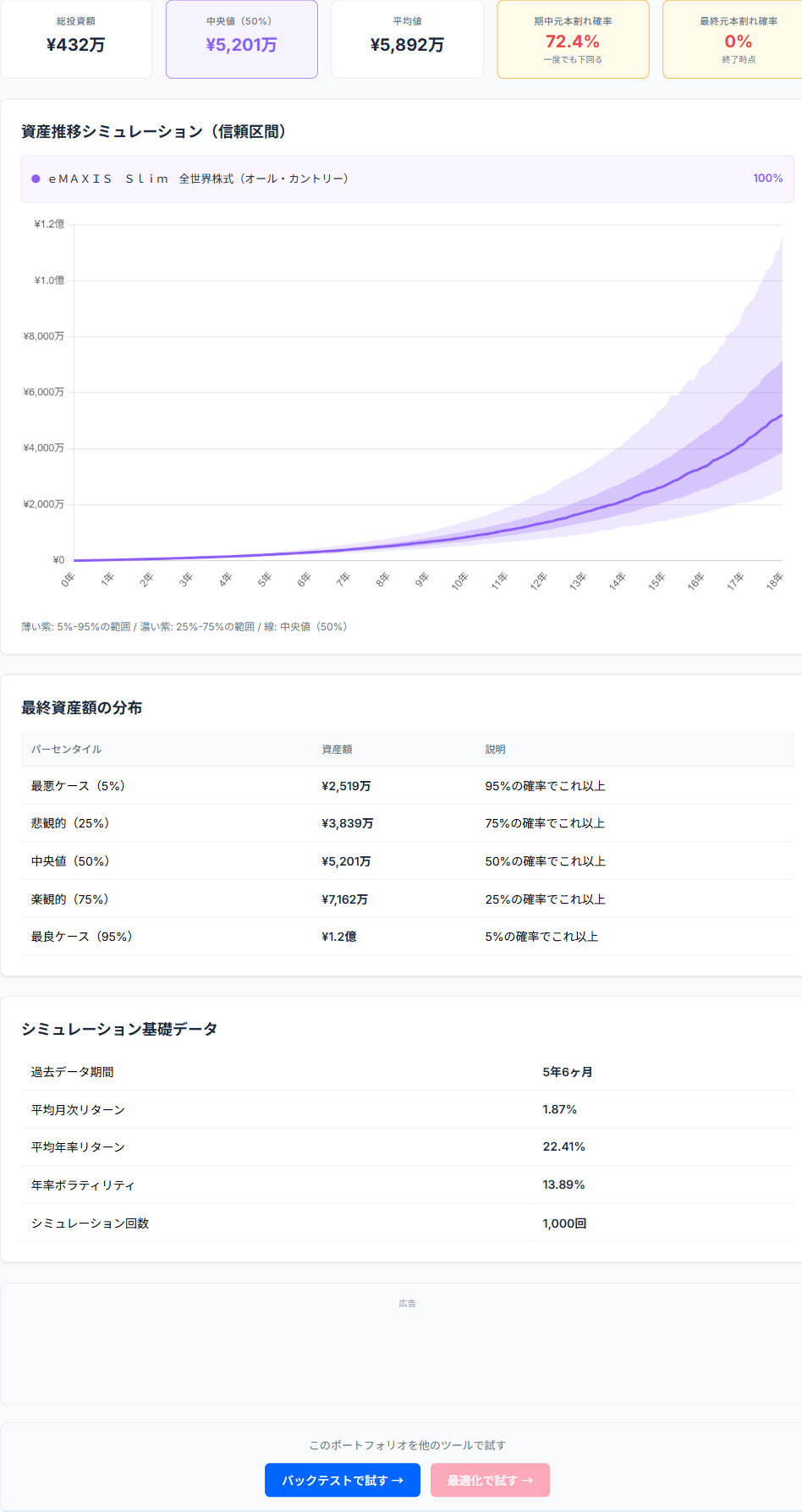This screenshot has height=1512, width=802.
Task: Click the 最良ケース（95%）row label
Action: click(x=82, y=936)
